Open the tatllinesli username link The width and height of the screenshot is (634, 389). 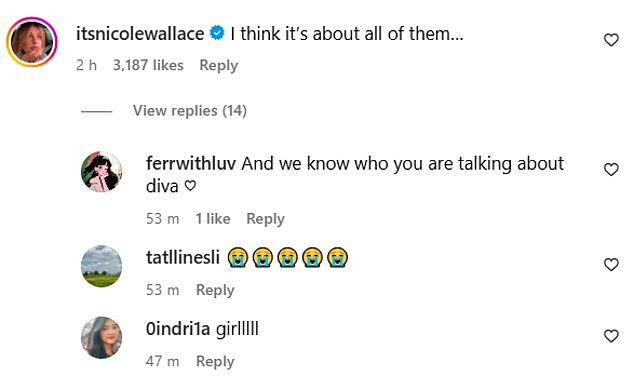183,258
